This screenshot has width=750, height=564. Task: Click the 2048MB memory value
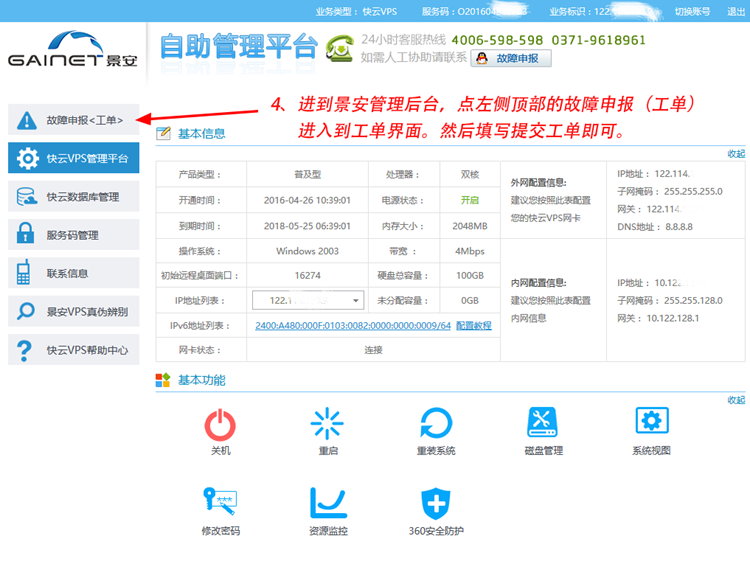(470, 226)
